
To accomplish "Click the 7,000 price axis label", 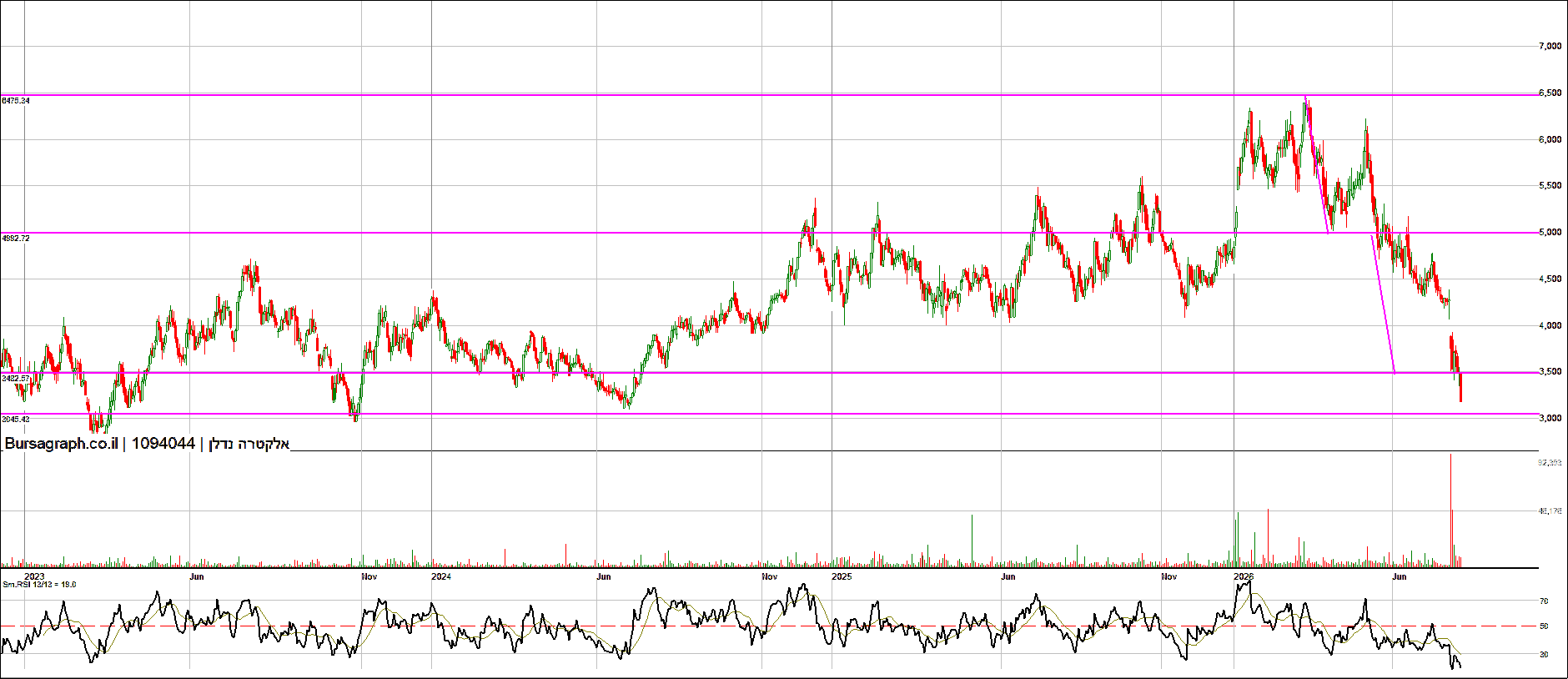I will tap(1550, 47).
